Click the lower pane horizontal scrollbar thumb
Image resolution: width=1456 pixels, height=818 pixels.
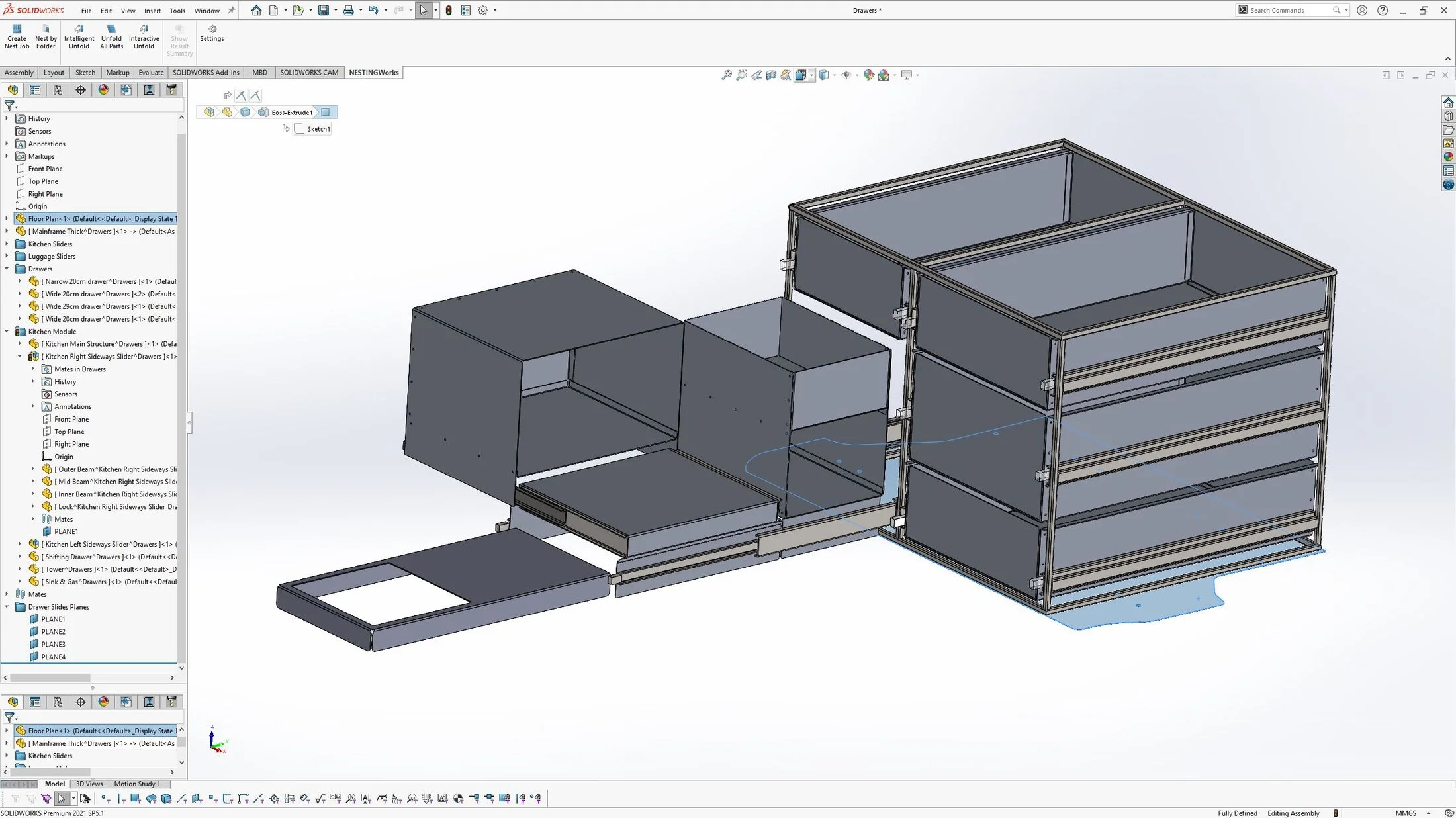[50, 772]
